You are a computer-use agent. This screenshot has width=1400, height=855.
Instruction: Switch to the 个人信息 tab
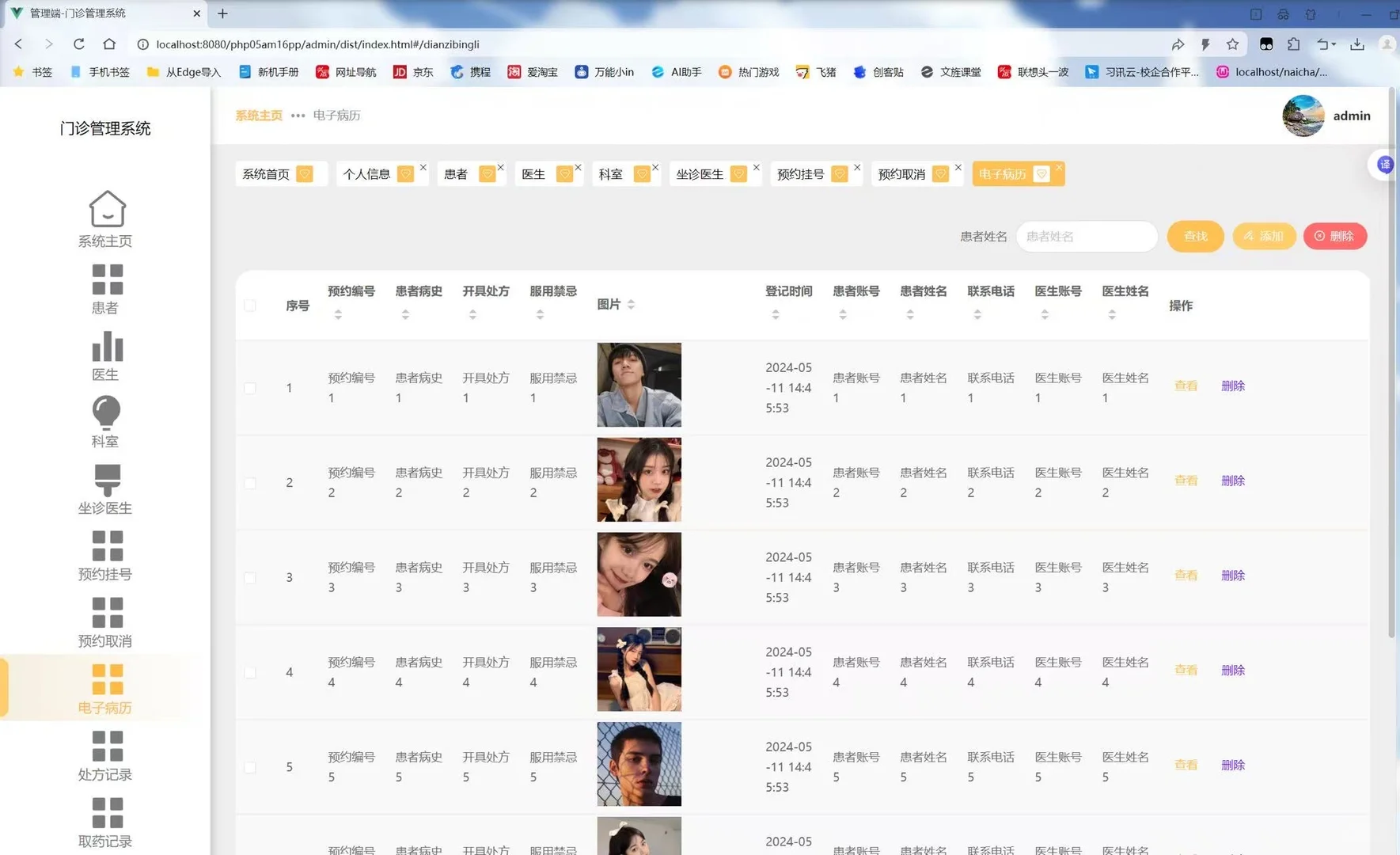(369, 173)
